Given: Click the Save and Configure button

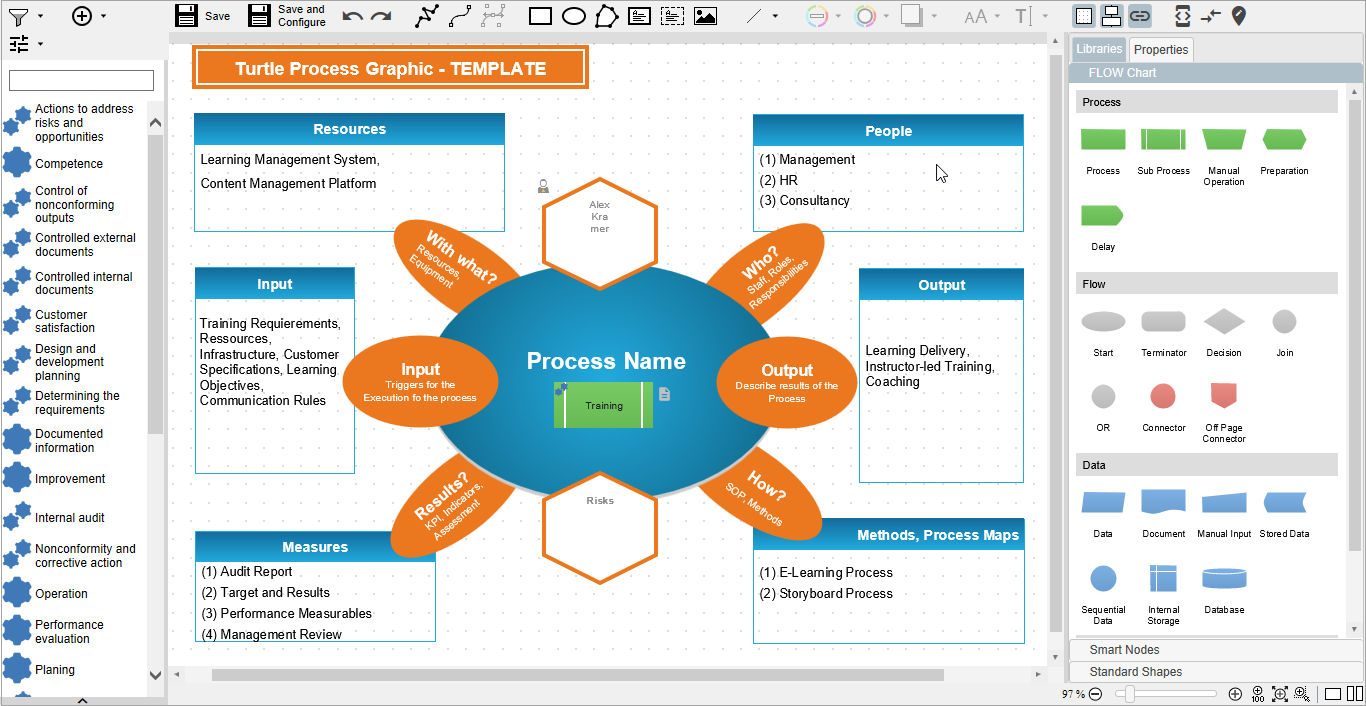Looking at the screenshot, I should click(287, 16).
